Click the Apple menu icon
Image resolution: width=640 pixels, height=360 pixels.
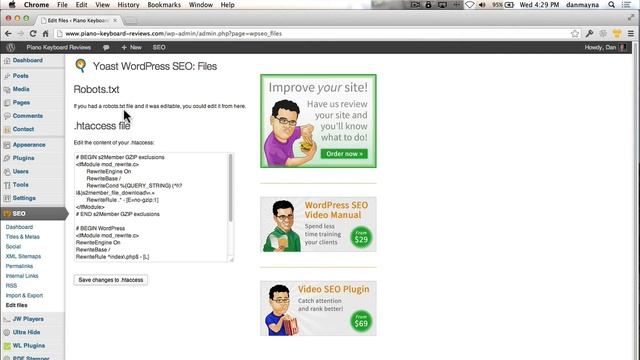tap(12, 4)
